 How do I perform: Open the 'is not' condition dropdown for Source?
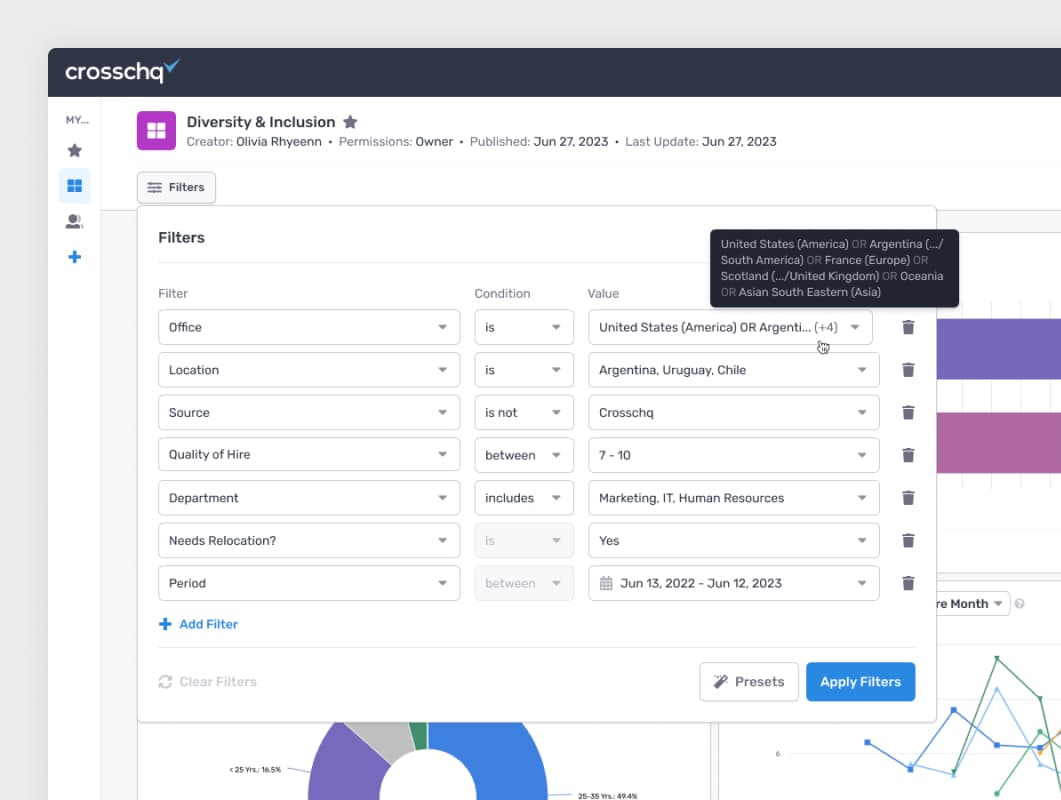point(524,412)
